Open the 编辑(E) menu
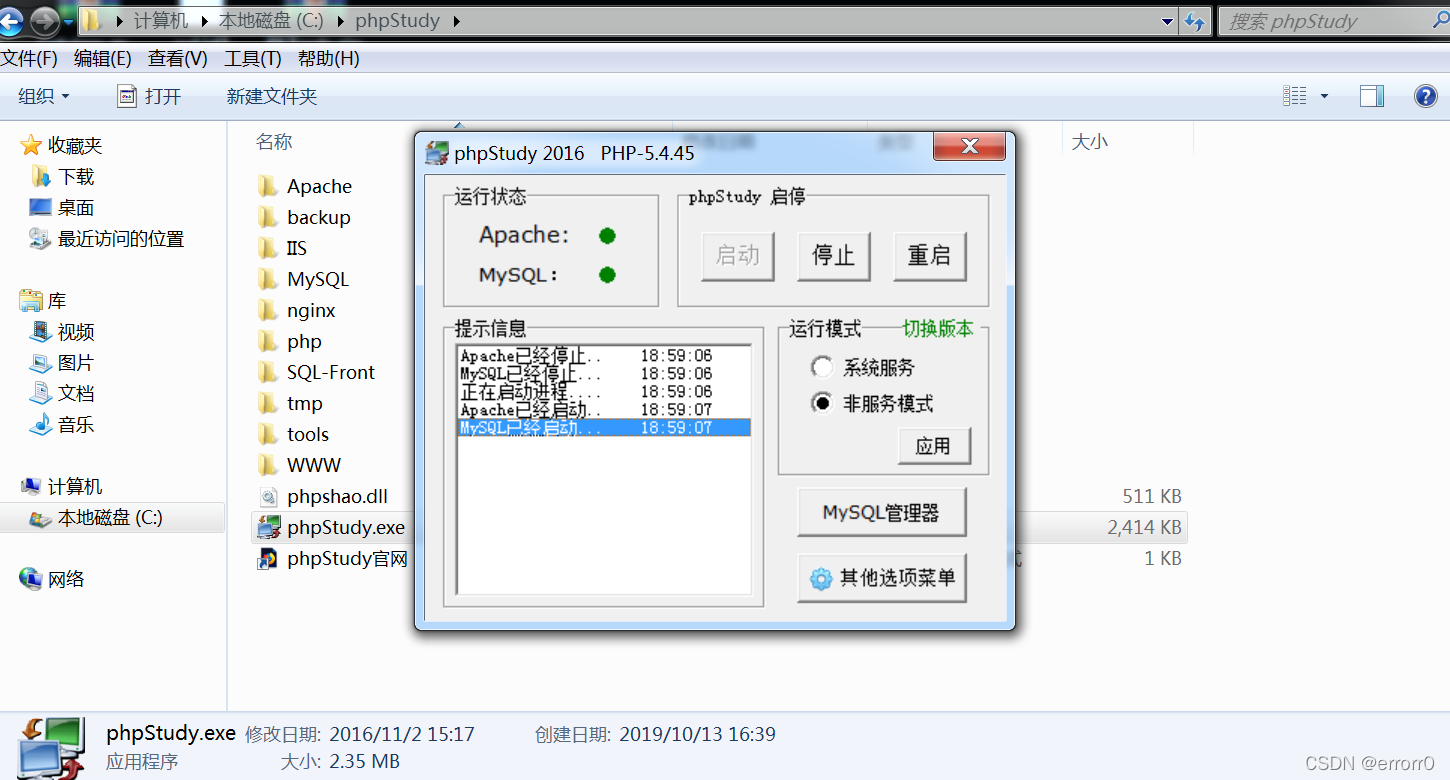1450x780 pixels. point(103,59)
